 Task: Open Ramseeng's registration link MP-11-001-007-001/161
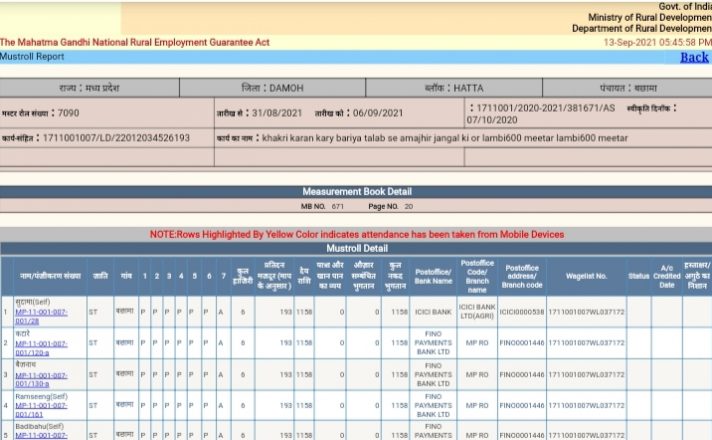tap(41, 410)
